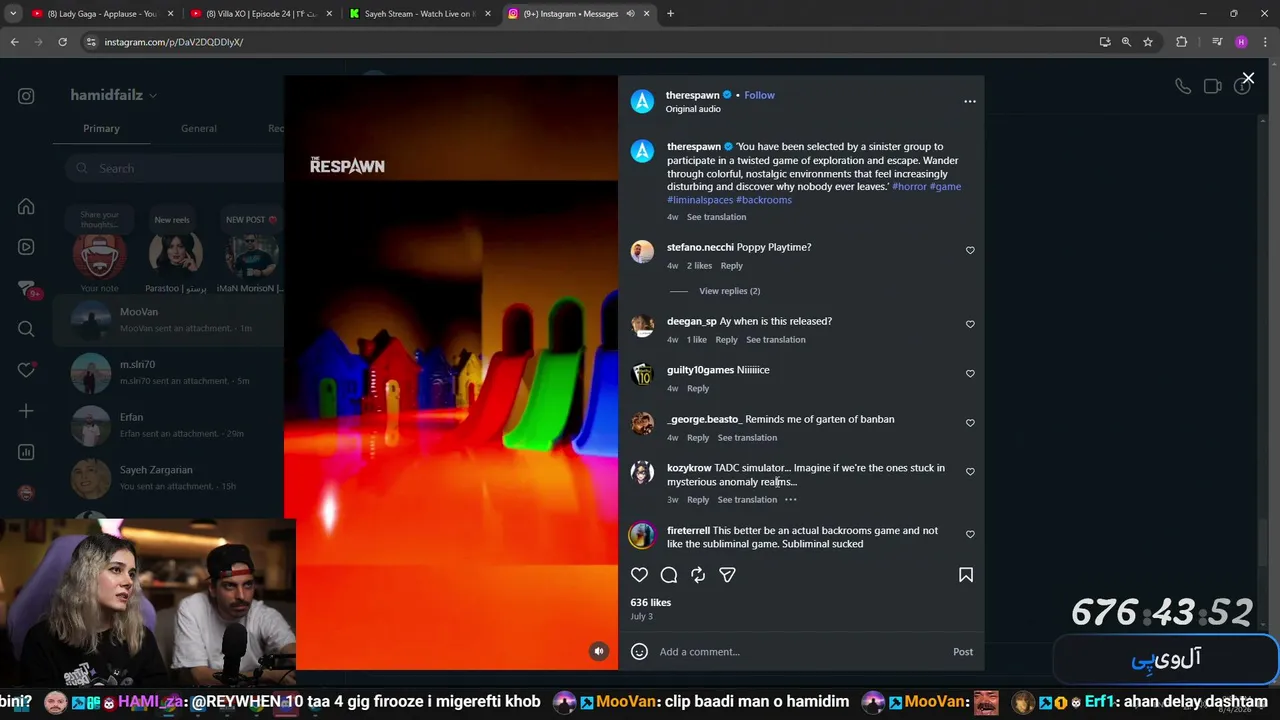Screen dimensions: 1280x720
Task: Open the #horror hashtag link
Action: [909, 187]
